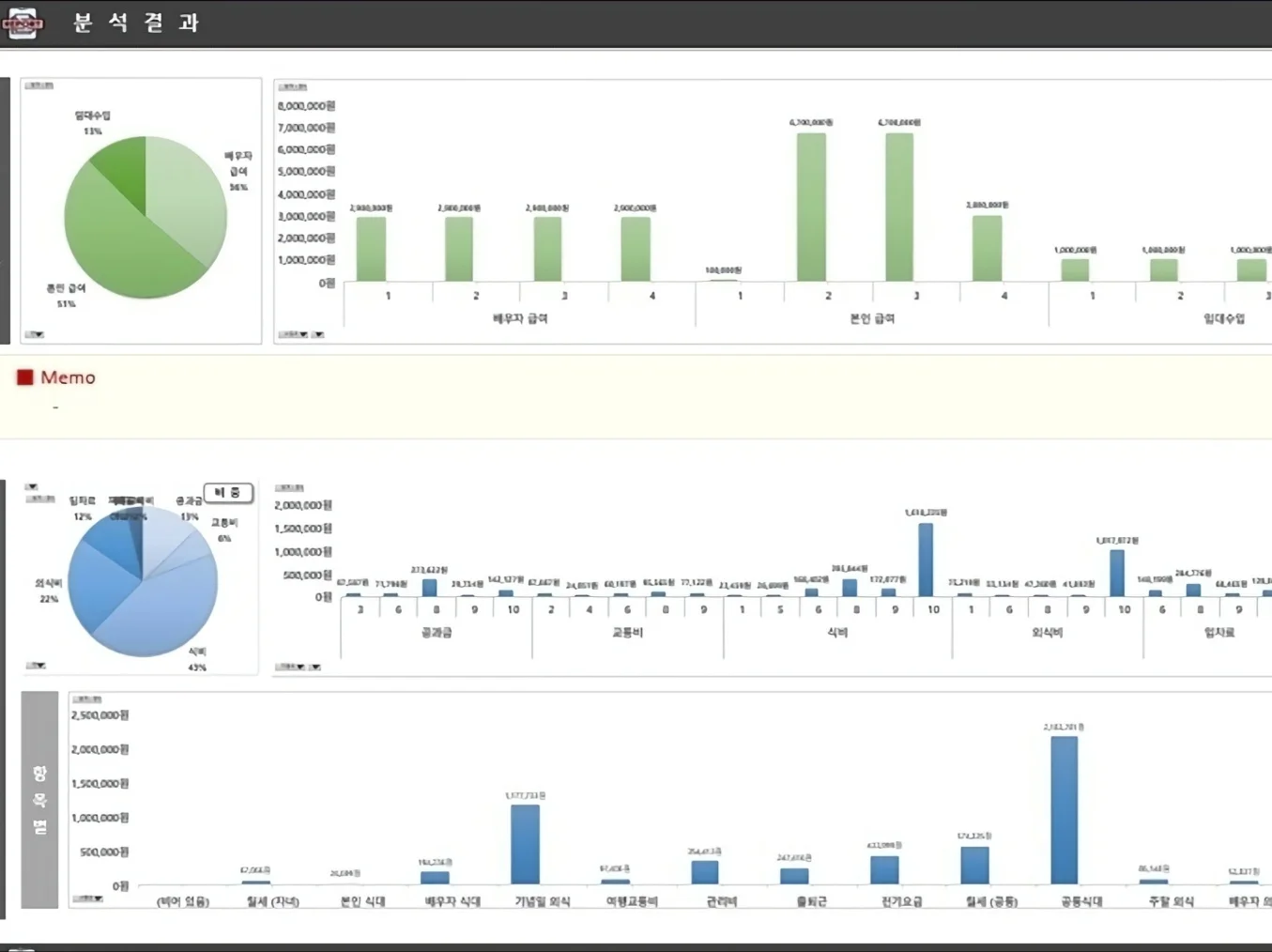Click the 비중 button on blue pie chart
The width and height of the screenshot is (1272, 952).
click(x=228, y=493)
